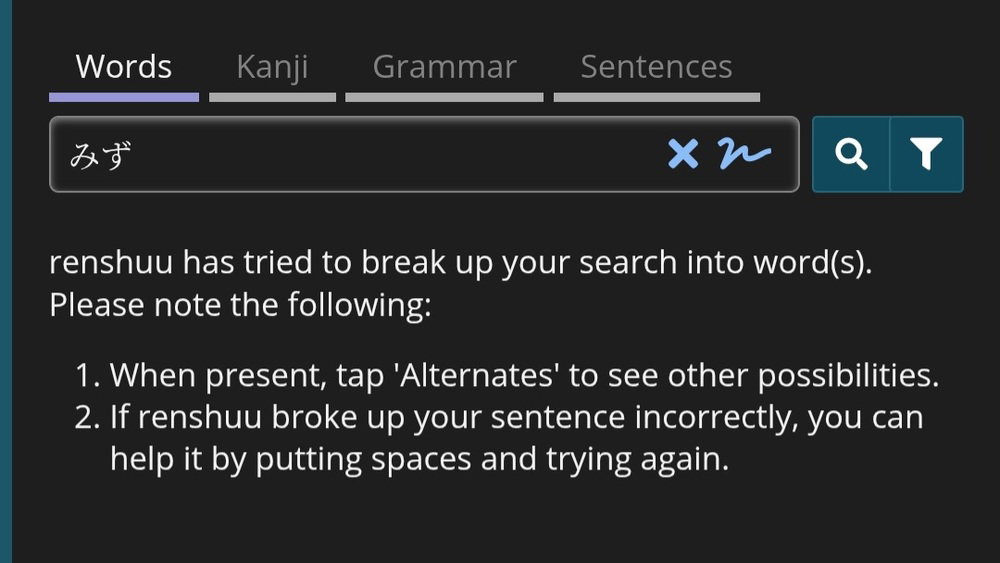Run search with the magnifying glass icon
Viewport: 1000px width, 563px height.
[851, 154]
